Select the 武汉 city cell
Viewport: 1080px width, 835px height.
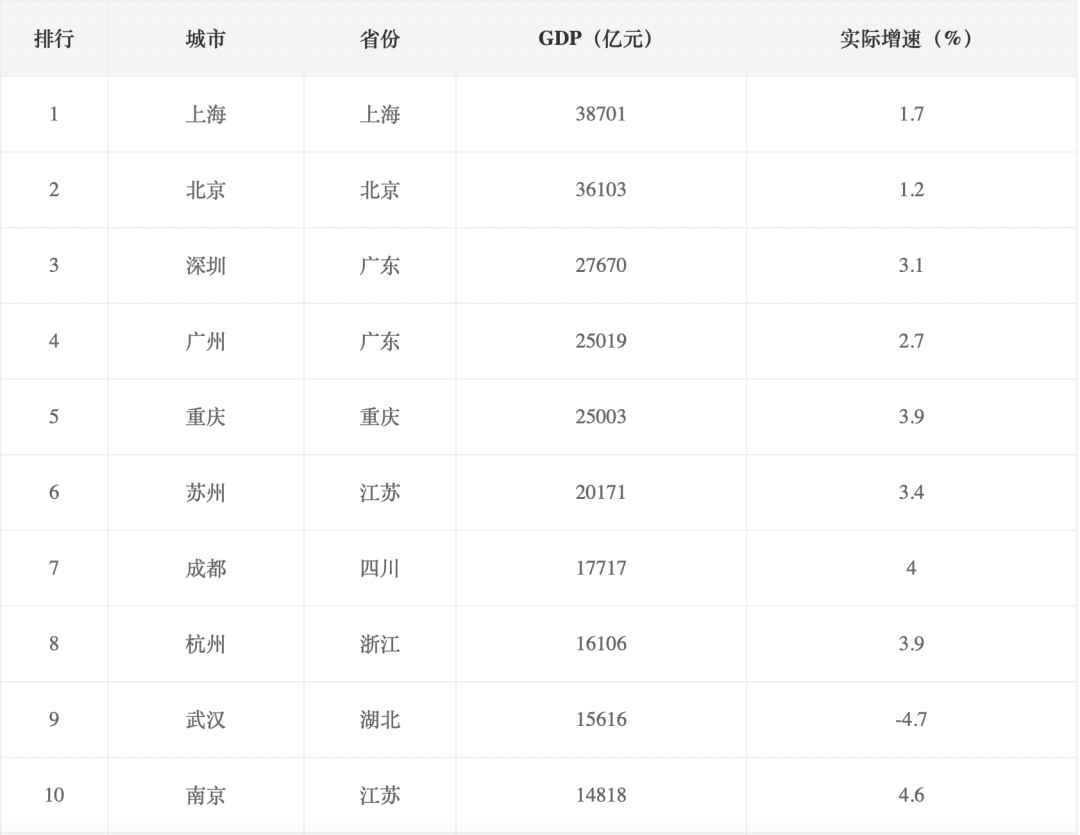(205, 720)
